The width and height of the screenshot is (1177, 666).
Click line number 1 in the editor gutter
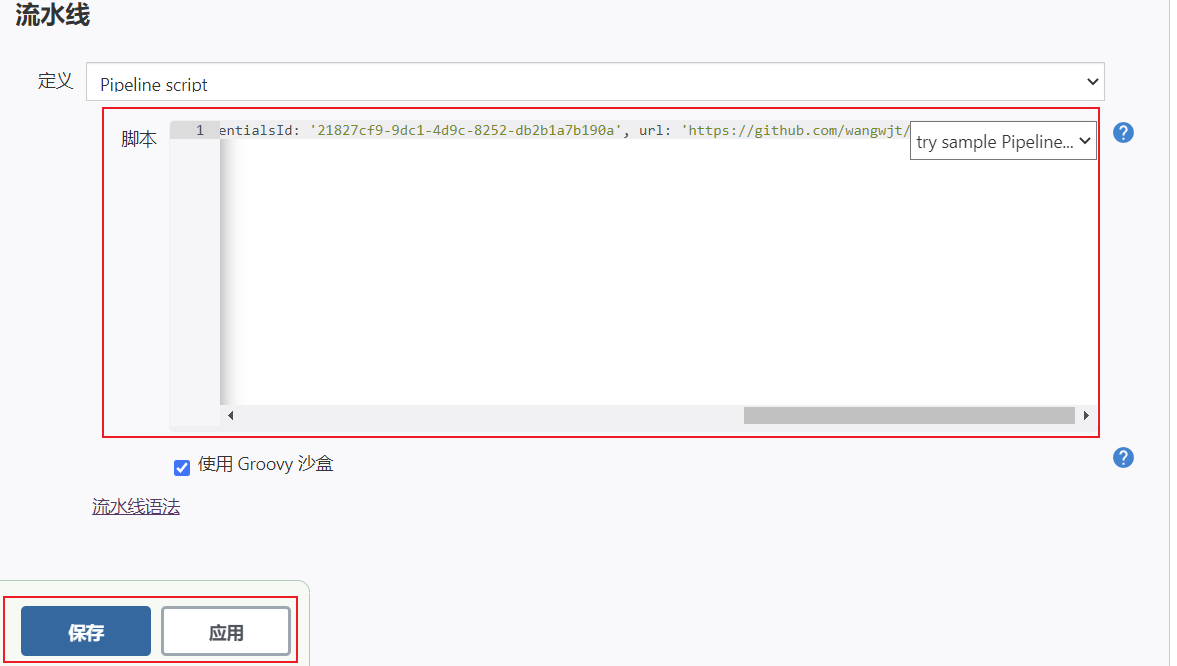click(200, 130)
